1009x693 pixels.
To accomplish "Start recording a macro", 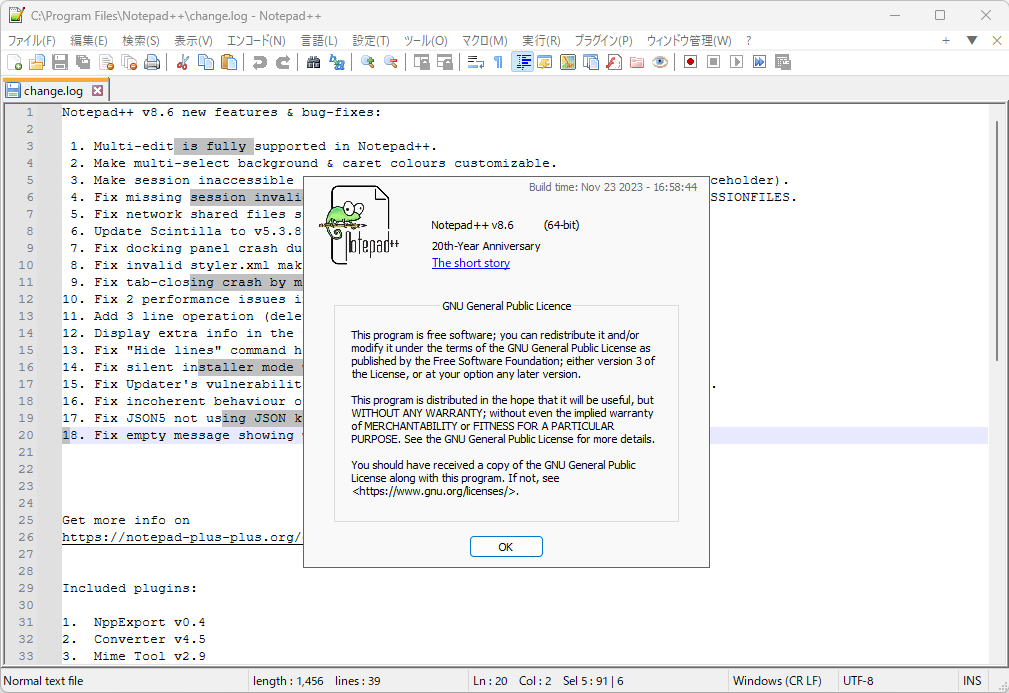I will coord(688,62).
